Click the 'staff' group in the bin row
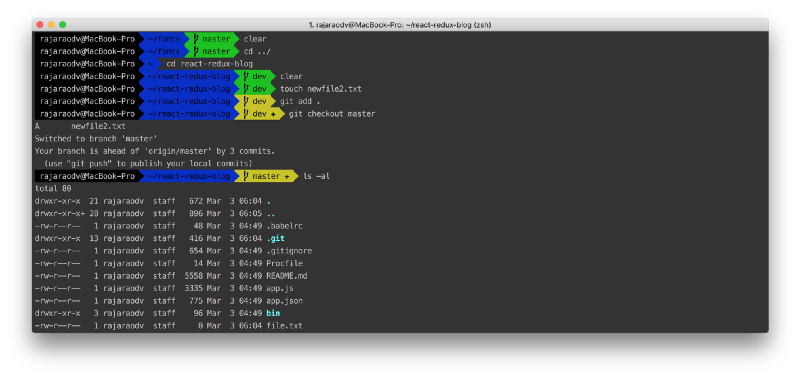The height and width of the screenshot is (378, 800). tap(164, 313)
